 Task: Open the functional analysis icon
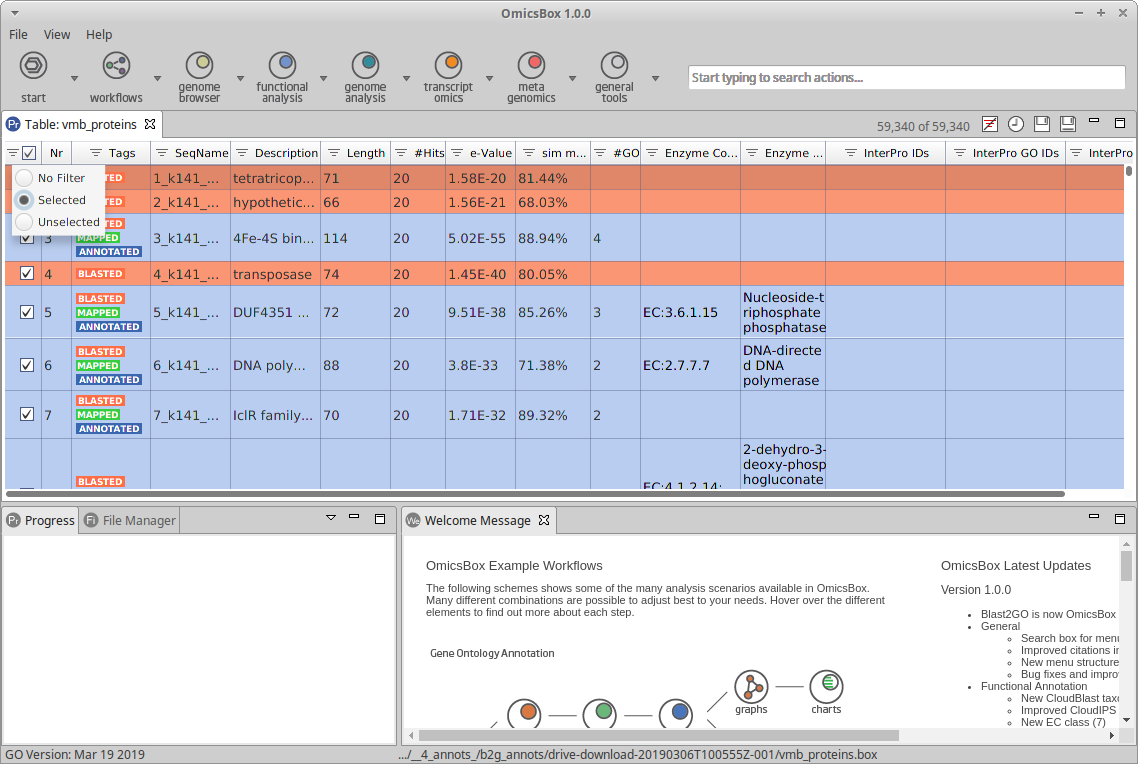click(282, 66)
